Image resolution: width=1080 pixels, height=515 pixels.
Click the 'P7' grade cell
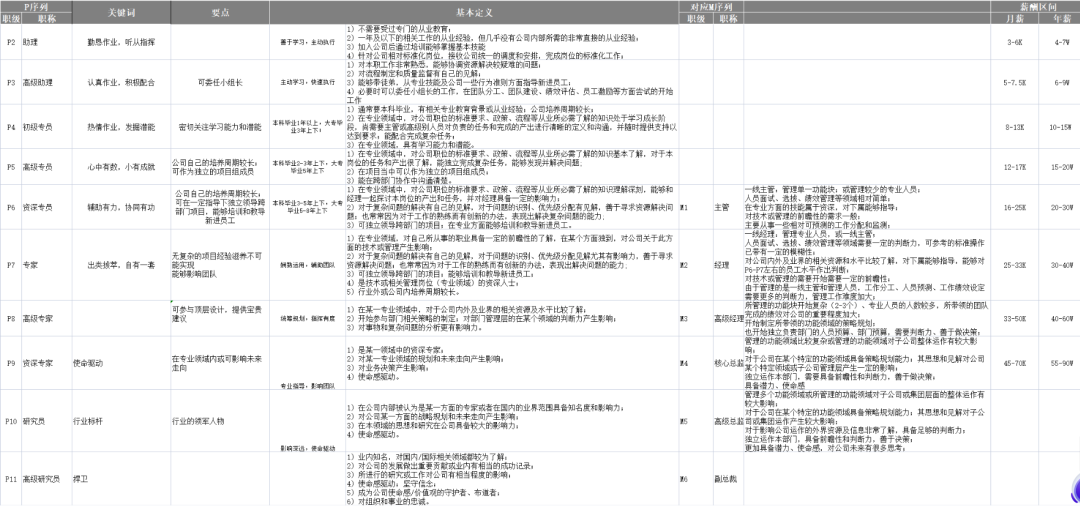tap(10, 264)
